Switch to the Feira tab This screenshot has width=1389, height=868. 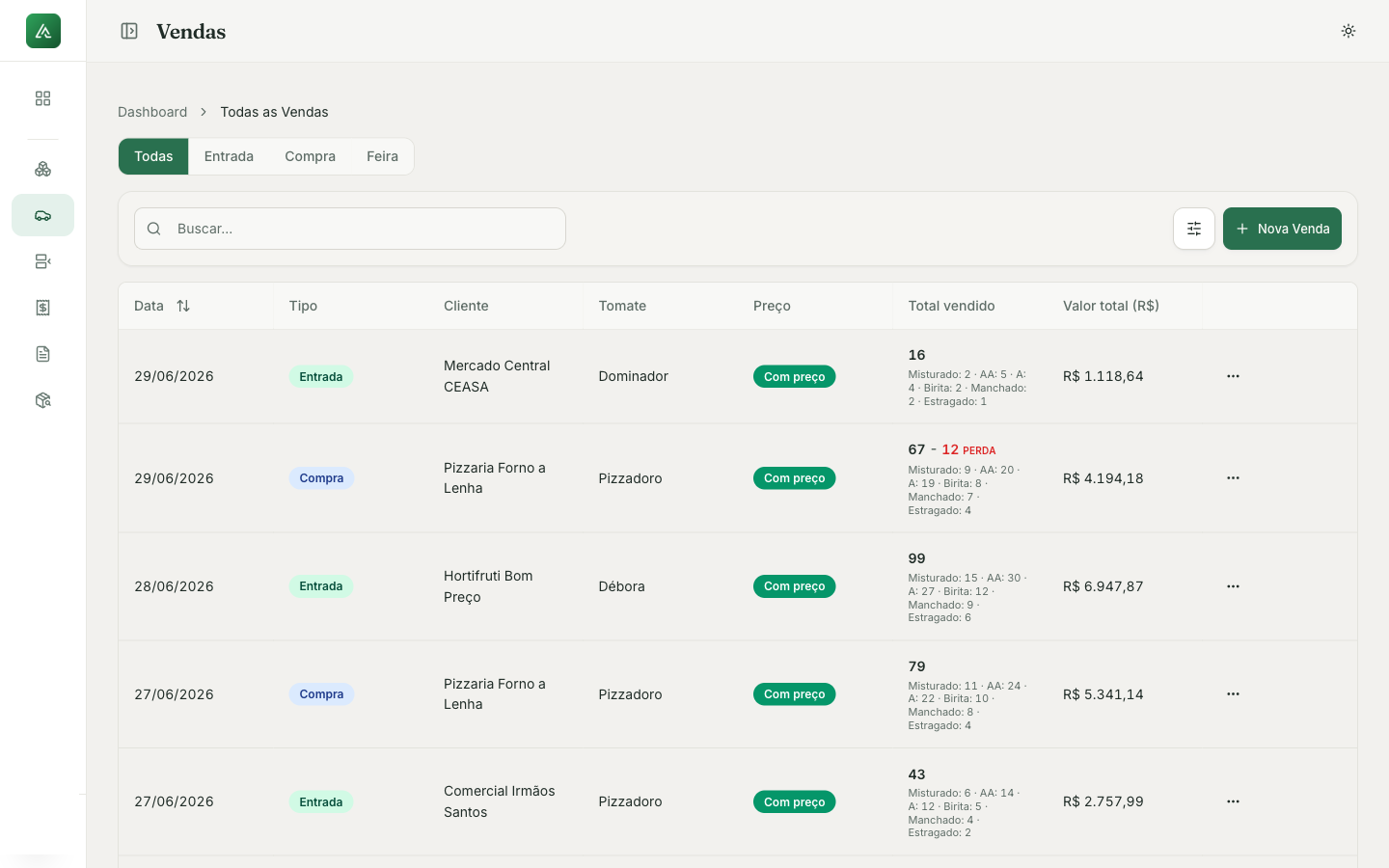tap(382, 156)
